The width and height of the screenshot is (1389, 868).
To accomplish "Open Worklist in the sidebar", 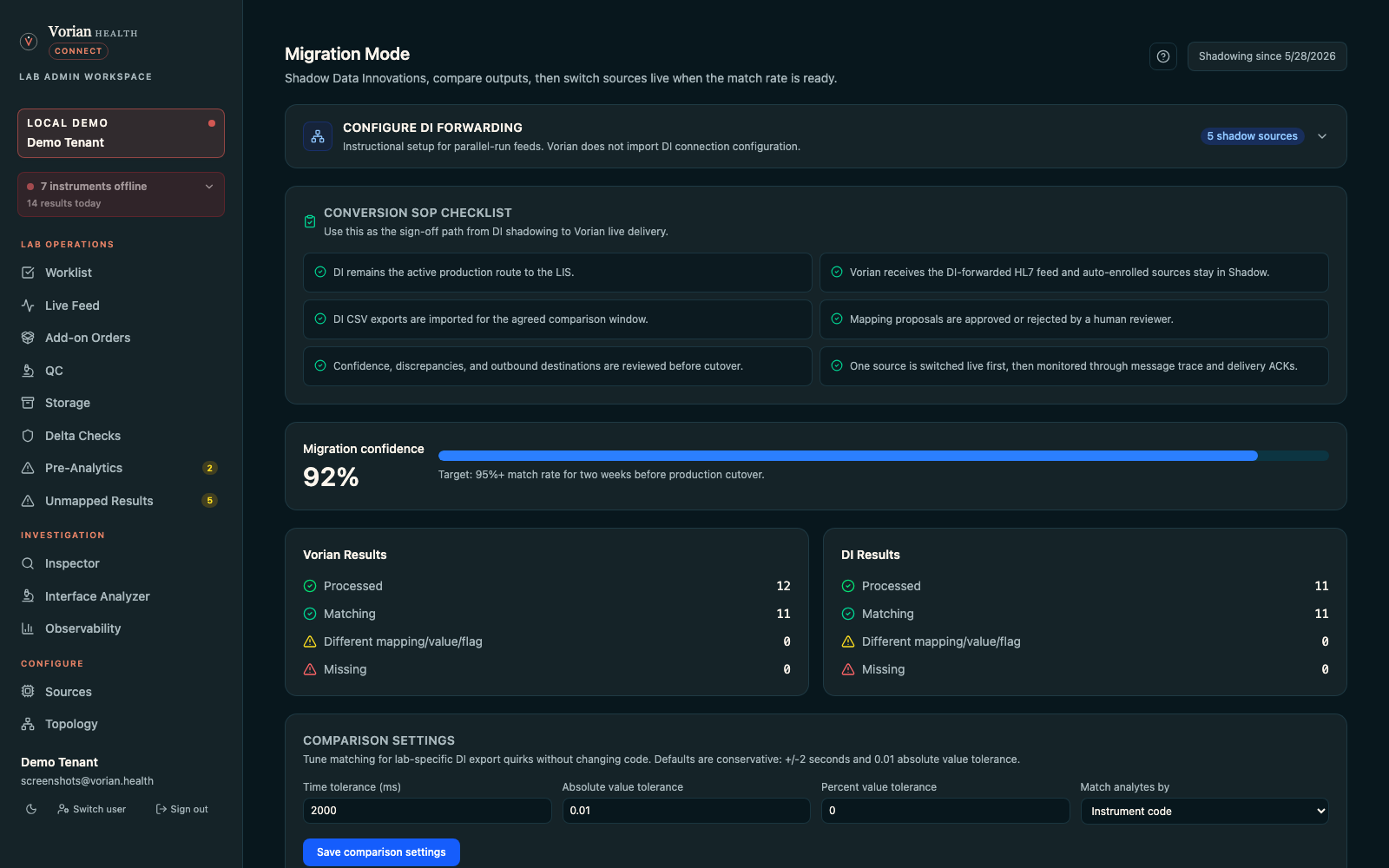I will (x=121, y=273).
